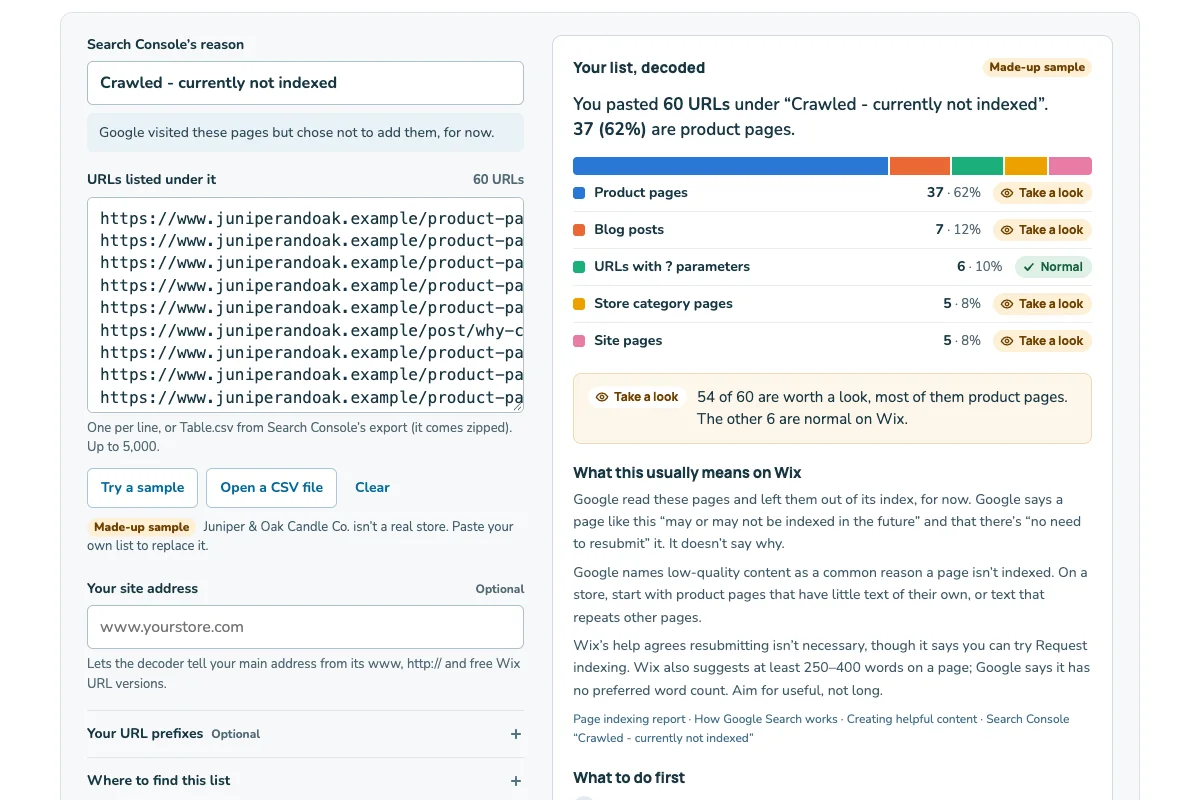Click the Normal badge for URLs with ? parameters

click(1053, 267)
